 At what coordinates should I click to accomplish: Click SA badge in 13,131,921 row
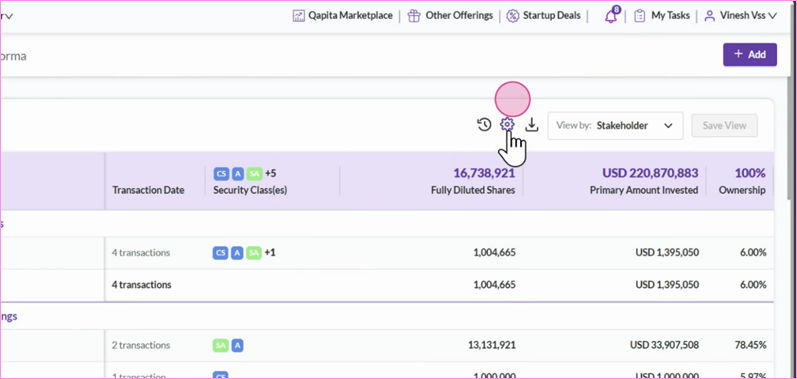[221, 345]
